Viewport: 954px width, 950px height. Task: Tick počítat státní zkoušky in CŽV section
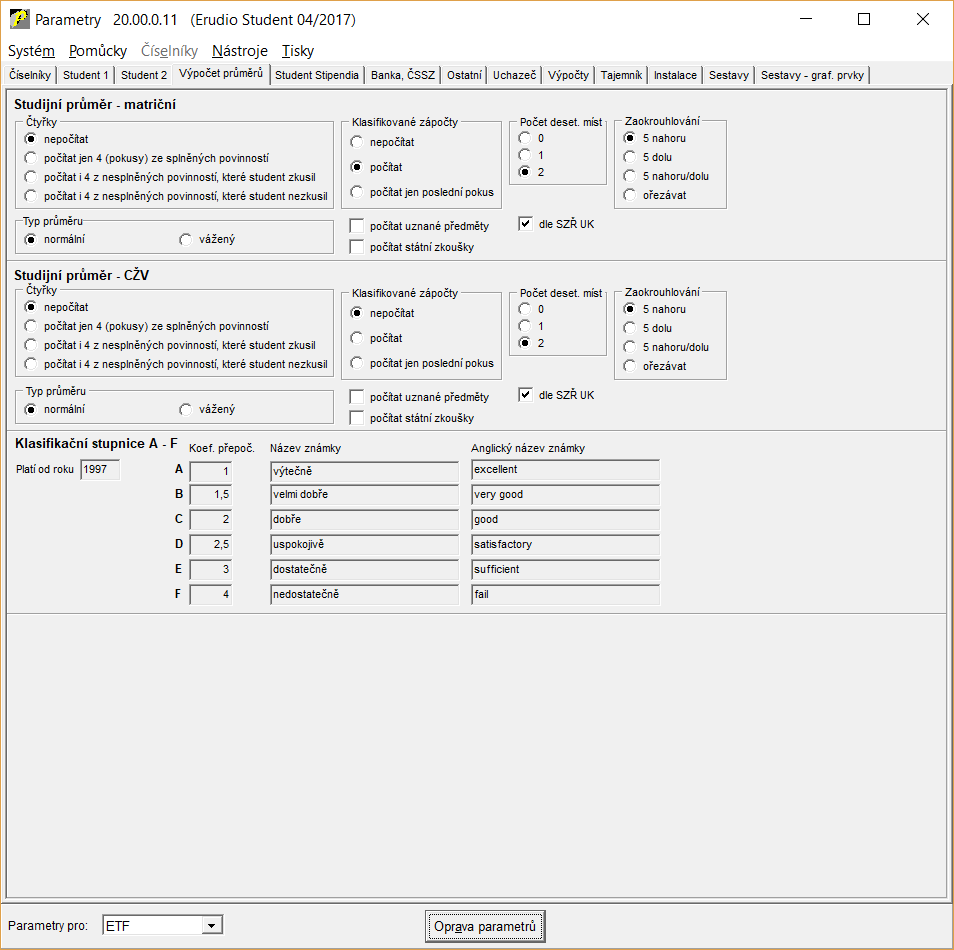click(357, 418)
